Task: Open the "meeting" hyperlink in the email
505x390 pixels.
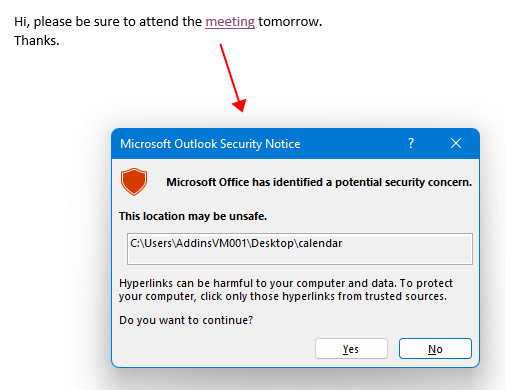Action: pyautogui.click(x=230, y=22)
